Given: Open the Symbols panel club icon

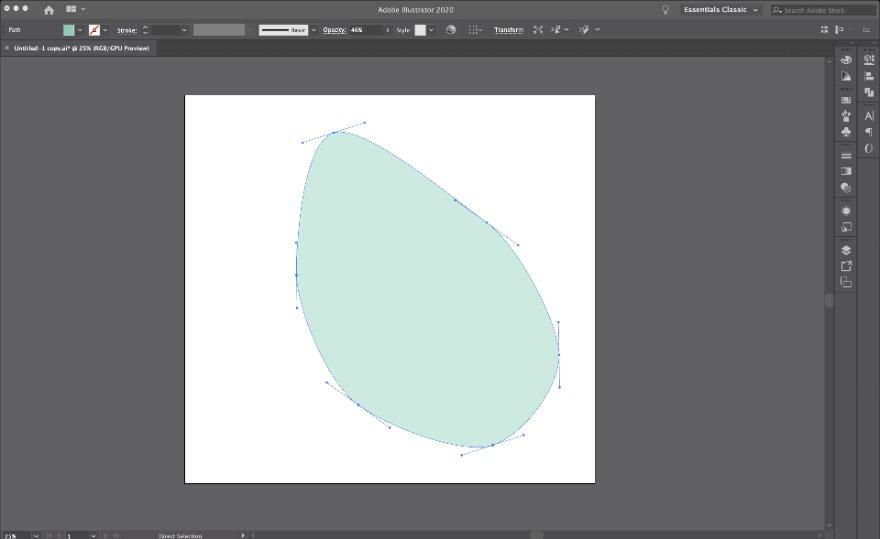Looking at the screenshot, I should click(846, 131).
